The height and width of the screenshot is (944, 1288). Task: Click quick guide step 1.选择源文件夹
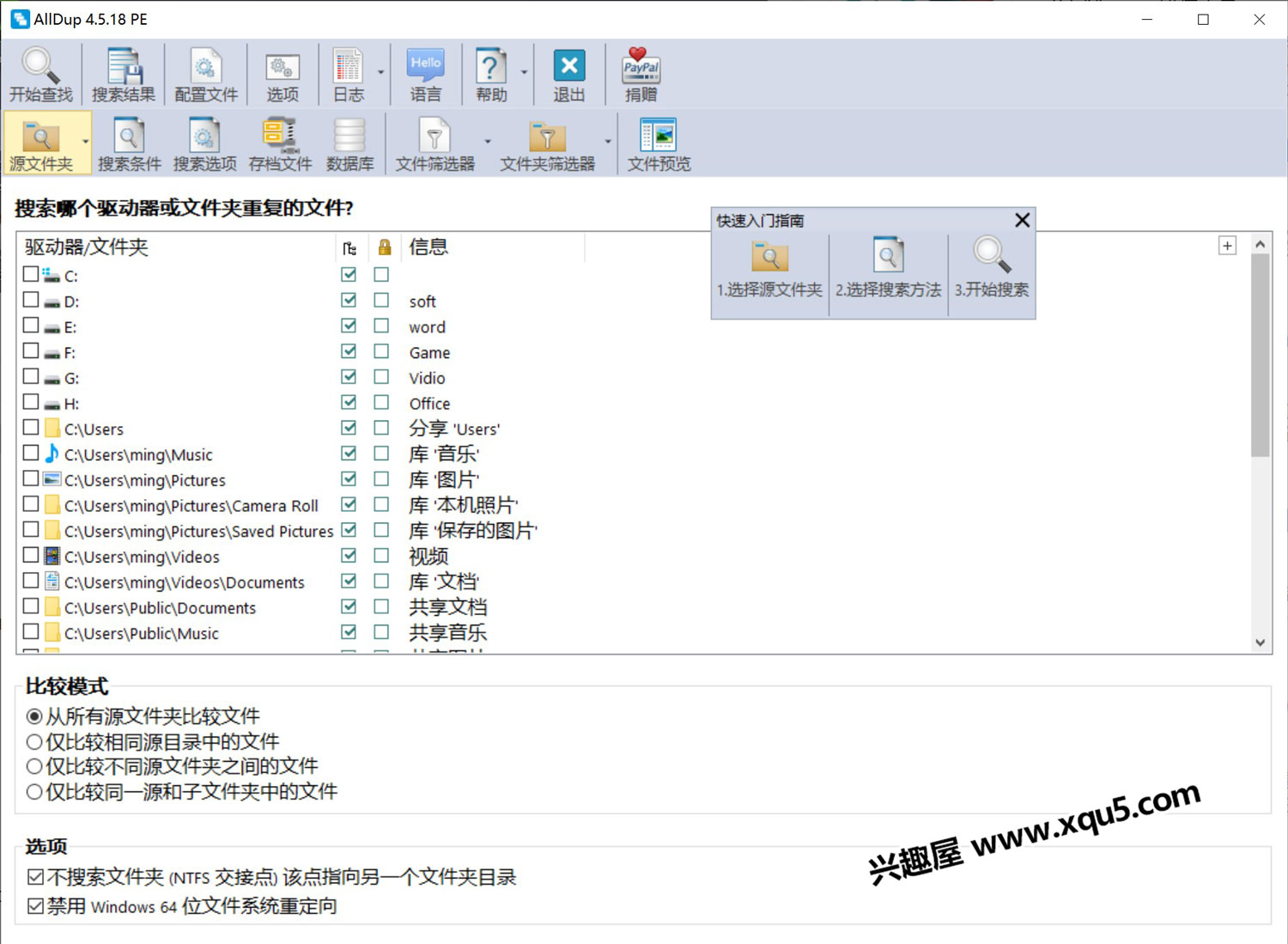tap(769, 269)
